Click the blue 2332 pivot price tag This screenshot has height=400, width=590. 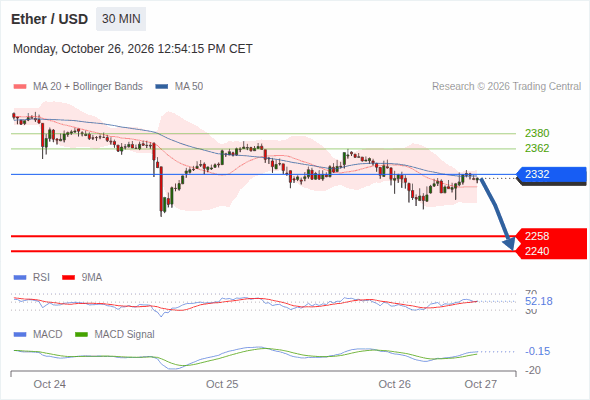click(x=551, y=175)
